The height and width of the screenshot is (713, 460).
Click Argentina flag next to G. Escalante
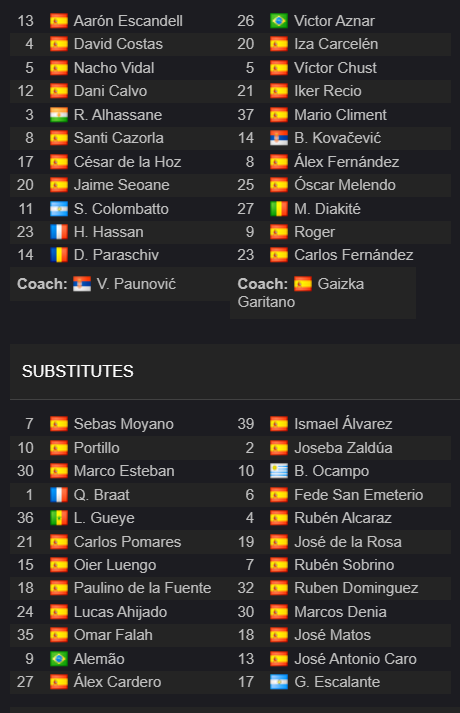[x=279, y=682]
